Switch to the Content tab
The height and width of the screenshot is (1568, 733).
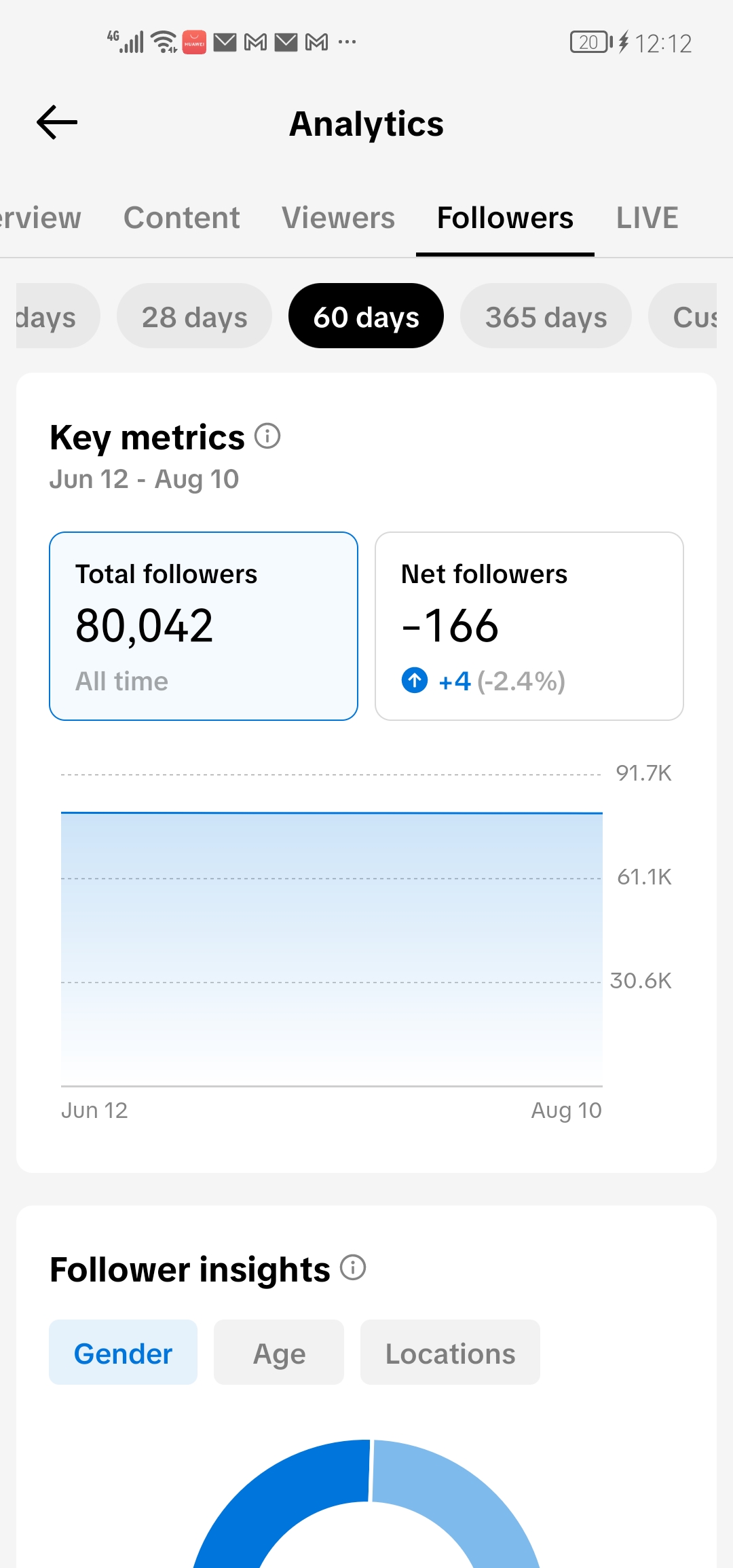pos(181,218)
